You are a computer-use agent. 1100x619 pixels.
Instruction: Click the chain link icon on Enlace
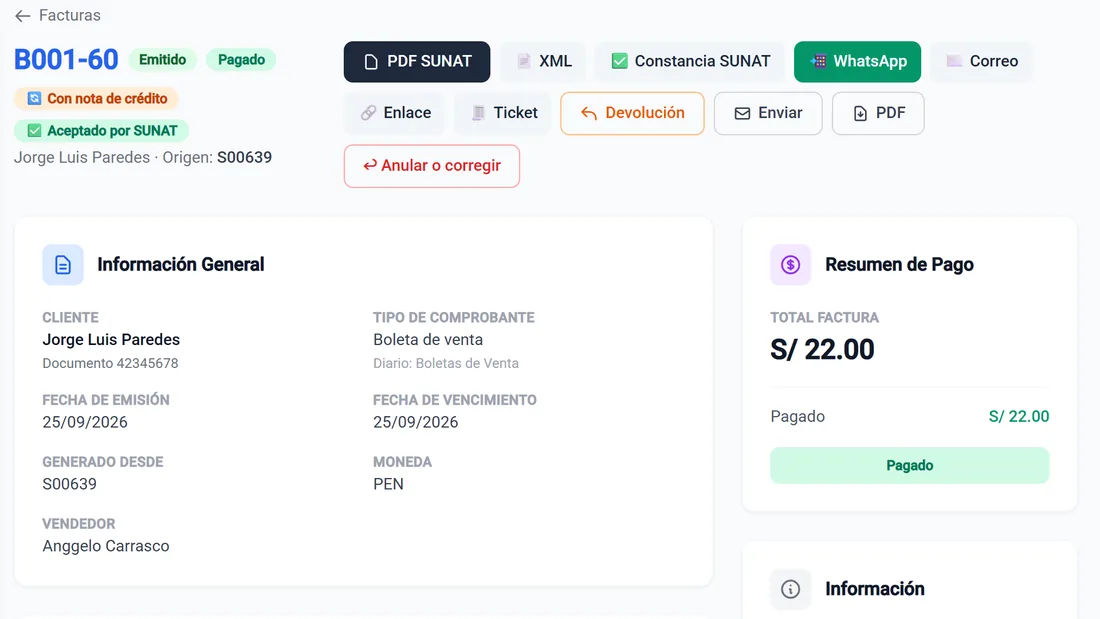368,113
